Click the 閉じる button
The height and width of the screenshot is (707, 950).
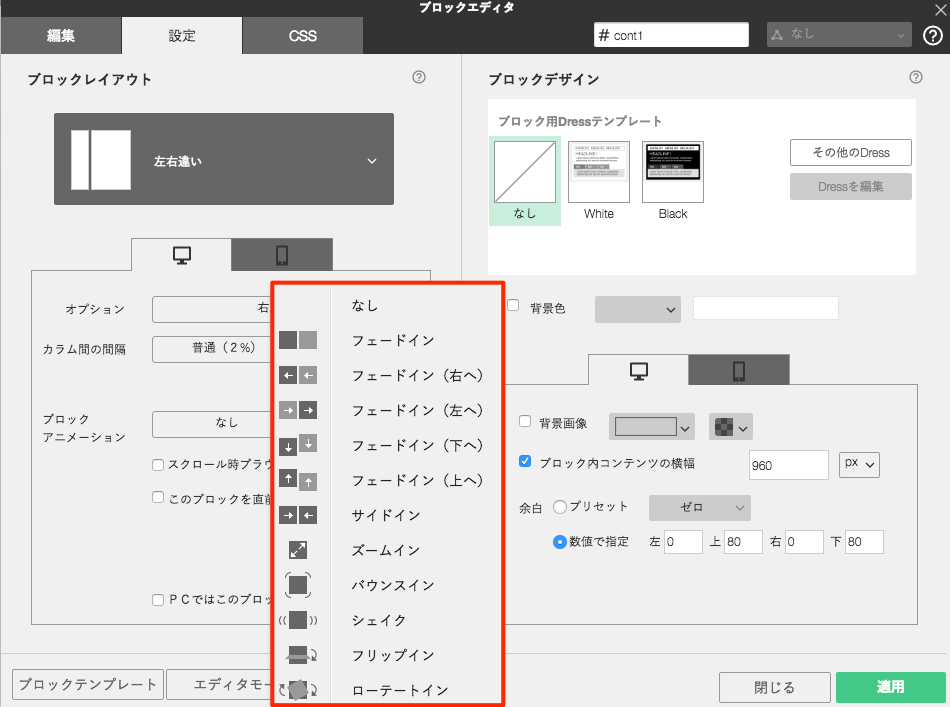coord(774,688)
